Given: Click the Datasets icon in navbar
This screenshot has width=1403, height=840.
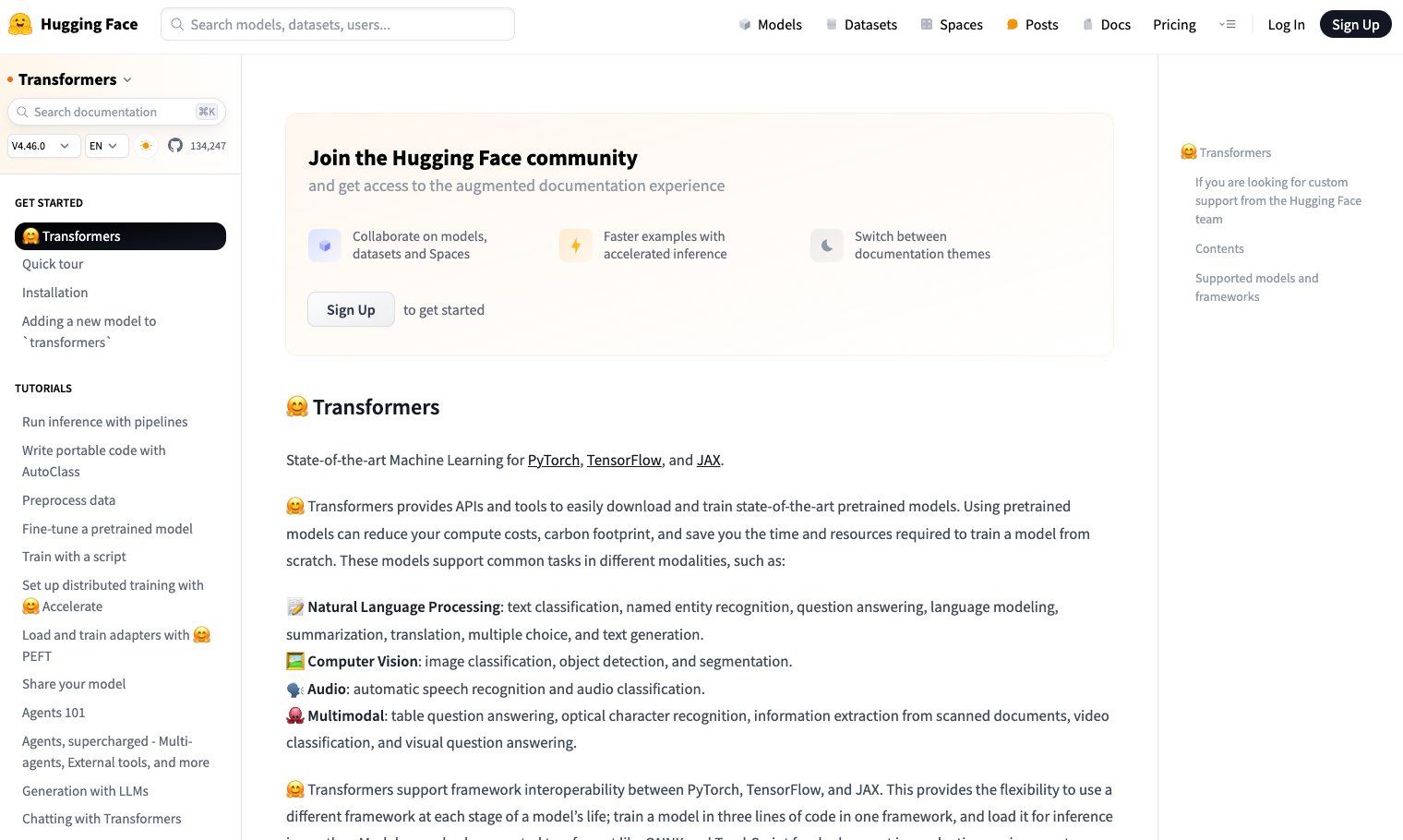Looking at the screenshot, I should (x=832, y=25).
